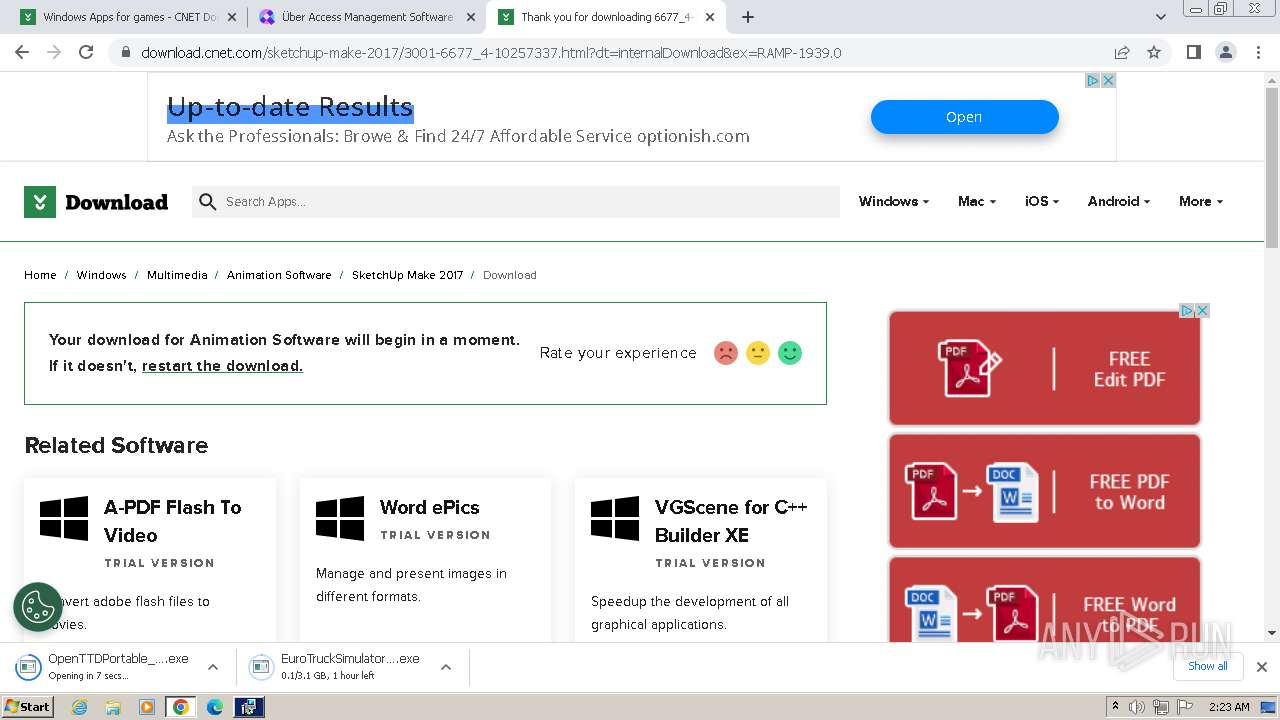Viewport: 1280px width, 720px height.
Task: Open Internet Explorer from the taskbar
Action: tap(80, 707)
